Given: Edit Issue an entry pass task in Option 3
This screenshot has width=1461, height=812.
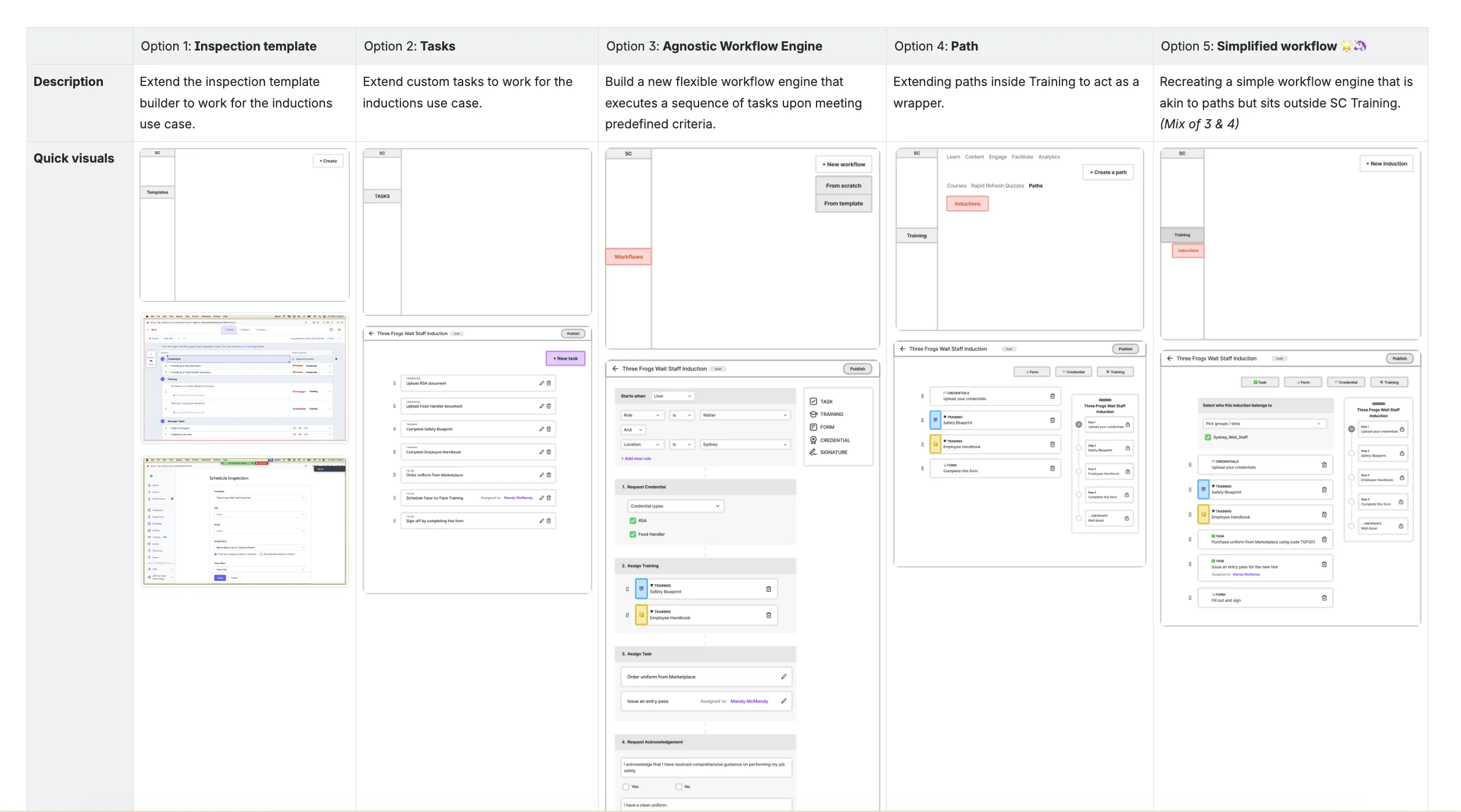Looking at the screenshot, I should 784,702.
